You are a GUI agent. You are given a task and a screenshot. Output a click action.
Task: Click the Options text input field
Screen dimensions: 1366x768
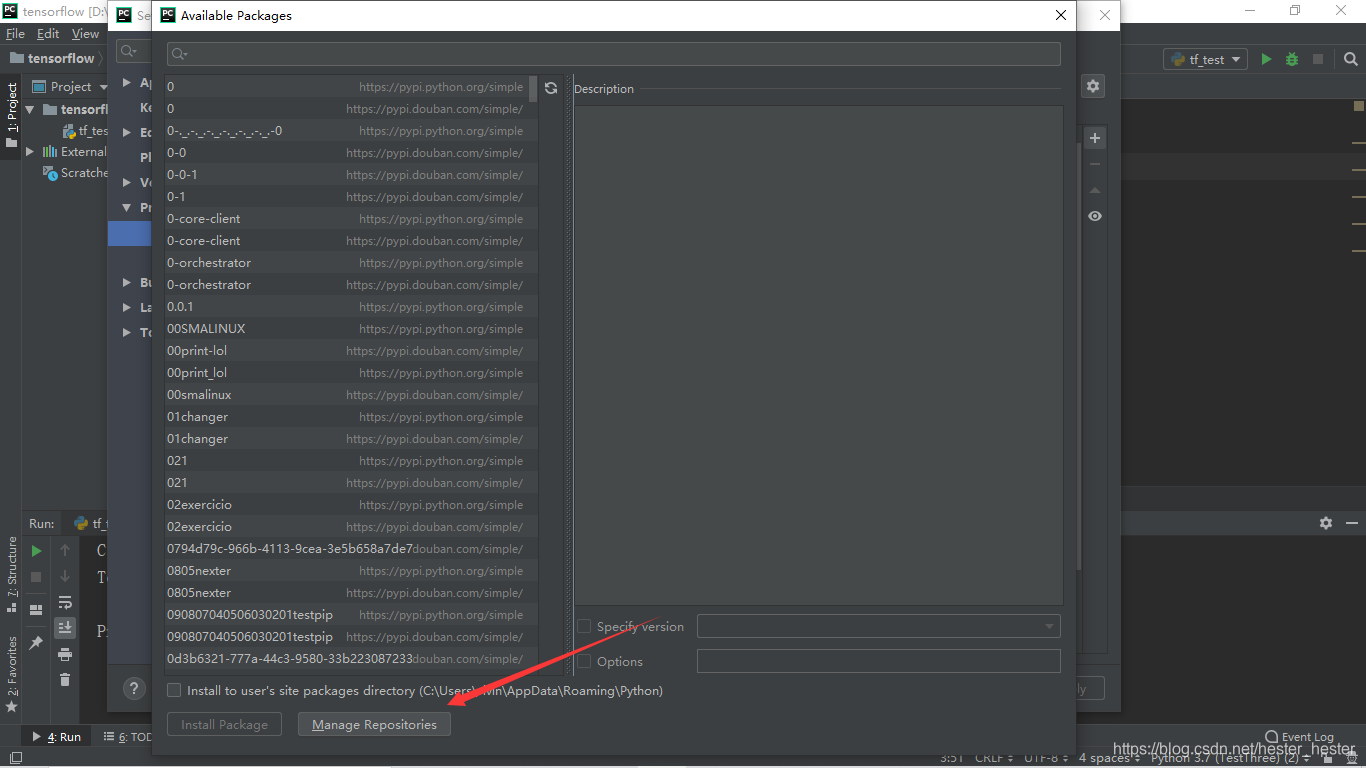click(879, 661)
